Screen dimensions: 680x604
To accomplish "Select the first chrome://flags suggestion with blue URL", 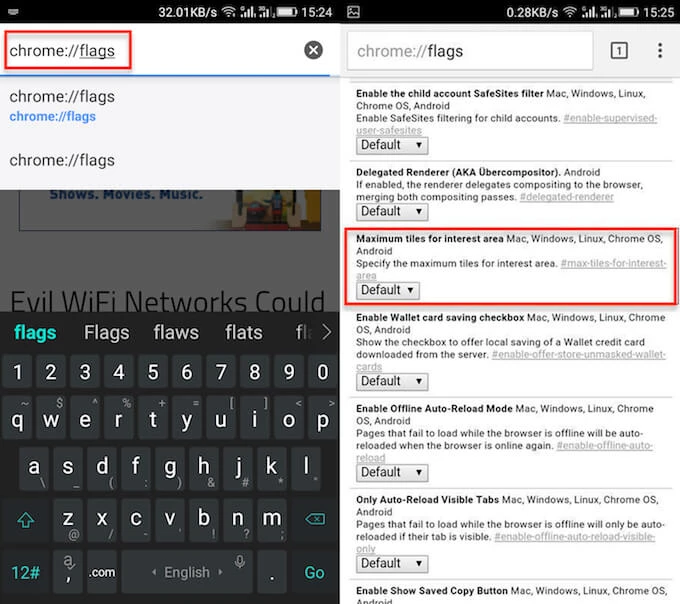I will (170, 106).
